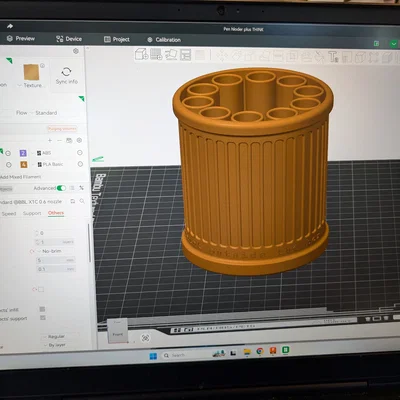Open the Texture plate type dropdown
The image size is (400, 400).
tap(31, 85)
